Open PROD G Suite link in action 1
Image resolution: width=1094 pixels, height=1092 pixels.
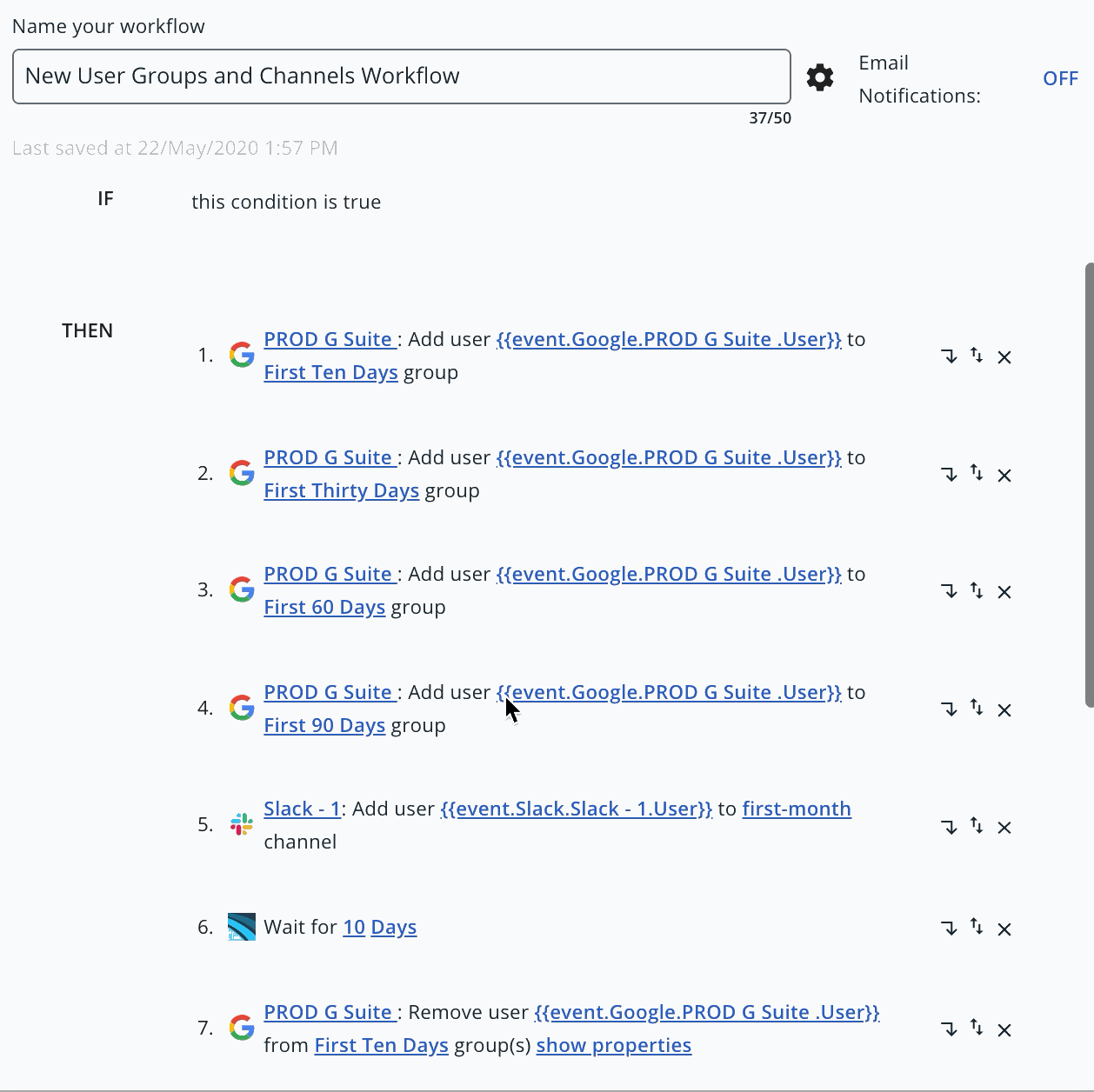point(330,339)
